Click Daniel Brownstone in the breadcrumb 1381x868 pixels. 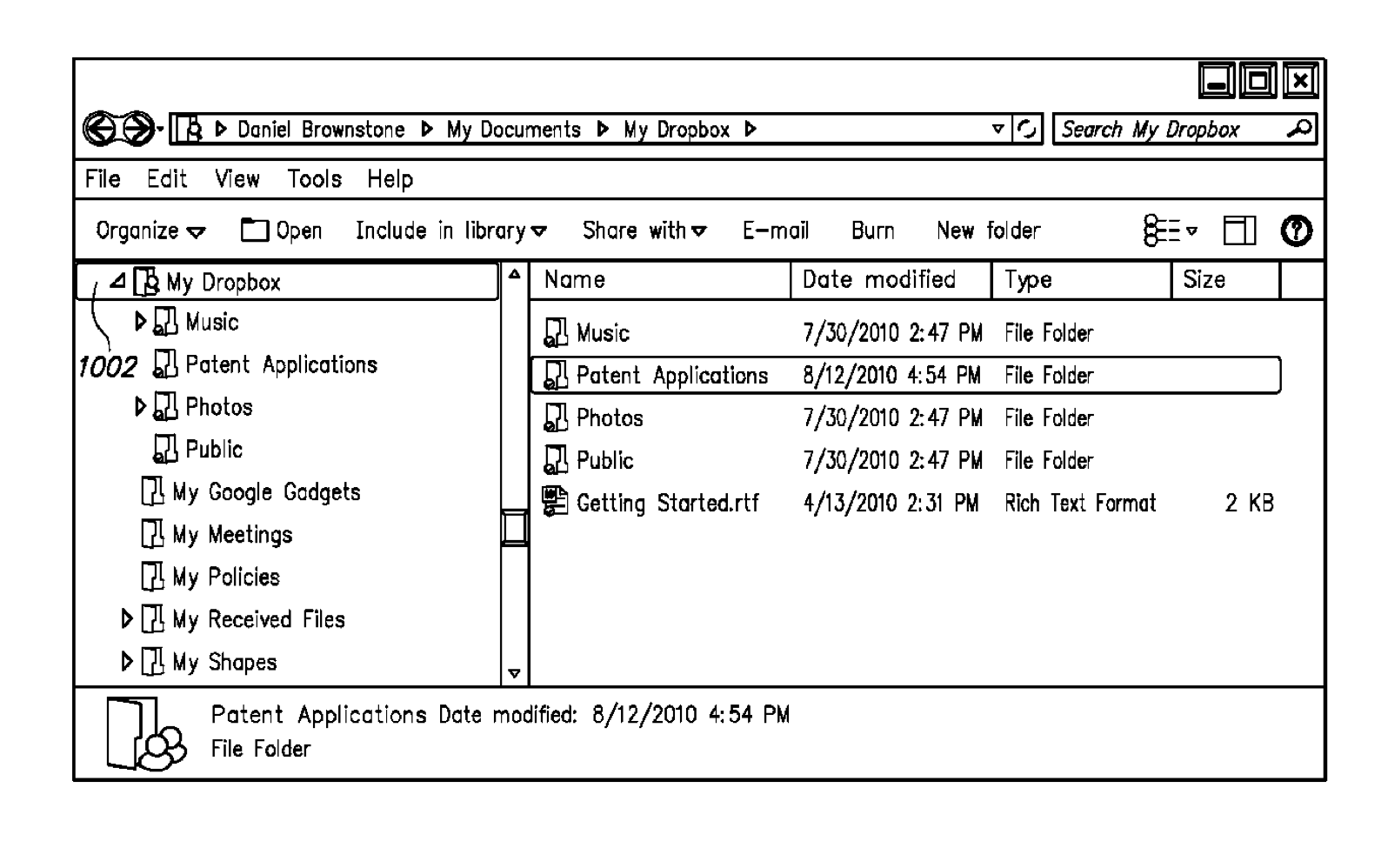point(321,130)
